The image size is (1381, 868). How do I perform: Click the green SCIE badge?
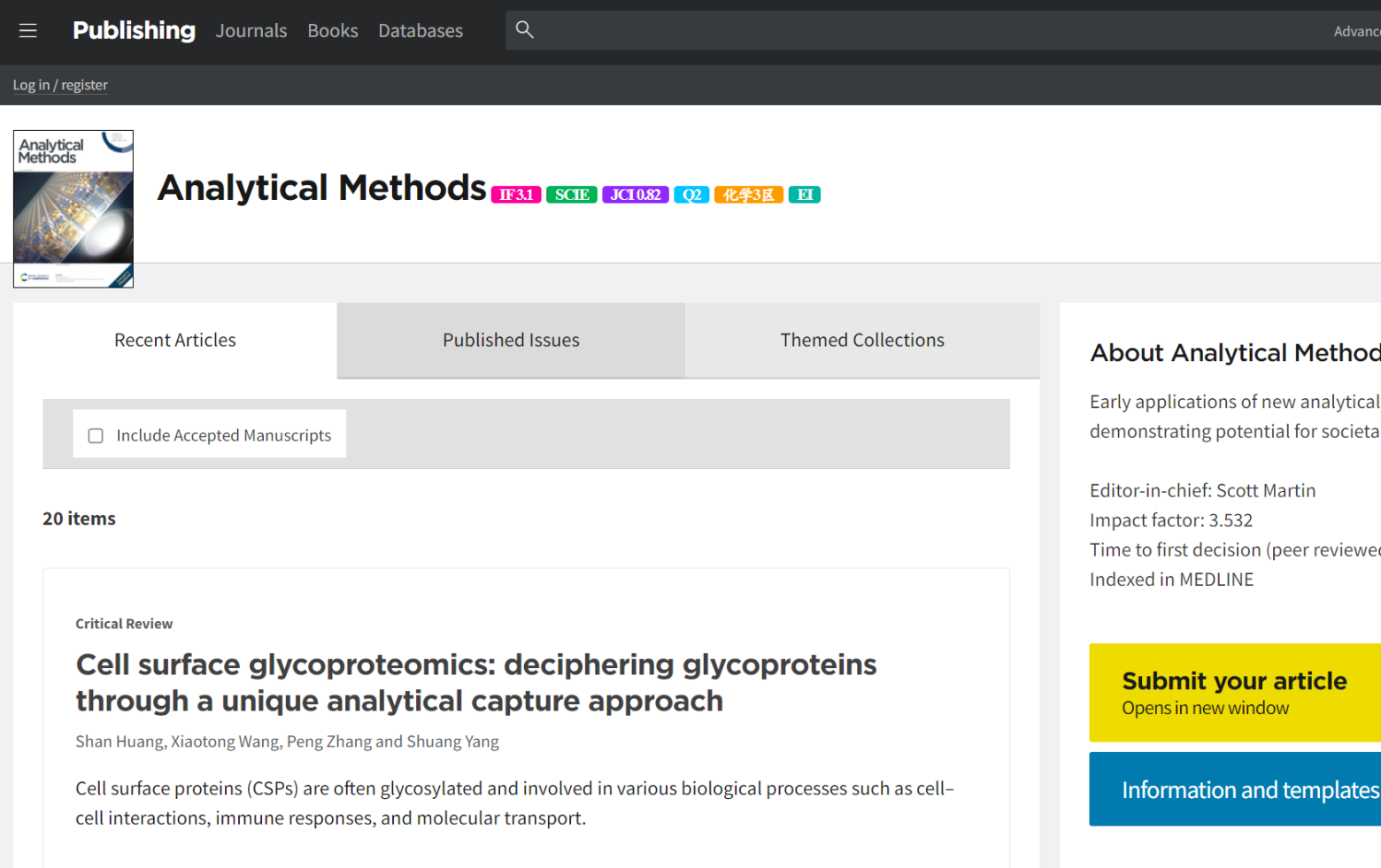pyautogui.click(x=571, y=195)
